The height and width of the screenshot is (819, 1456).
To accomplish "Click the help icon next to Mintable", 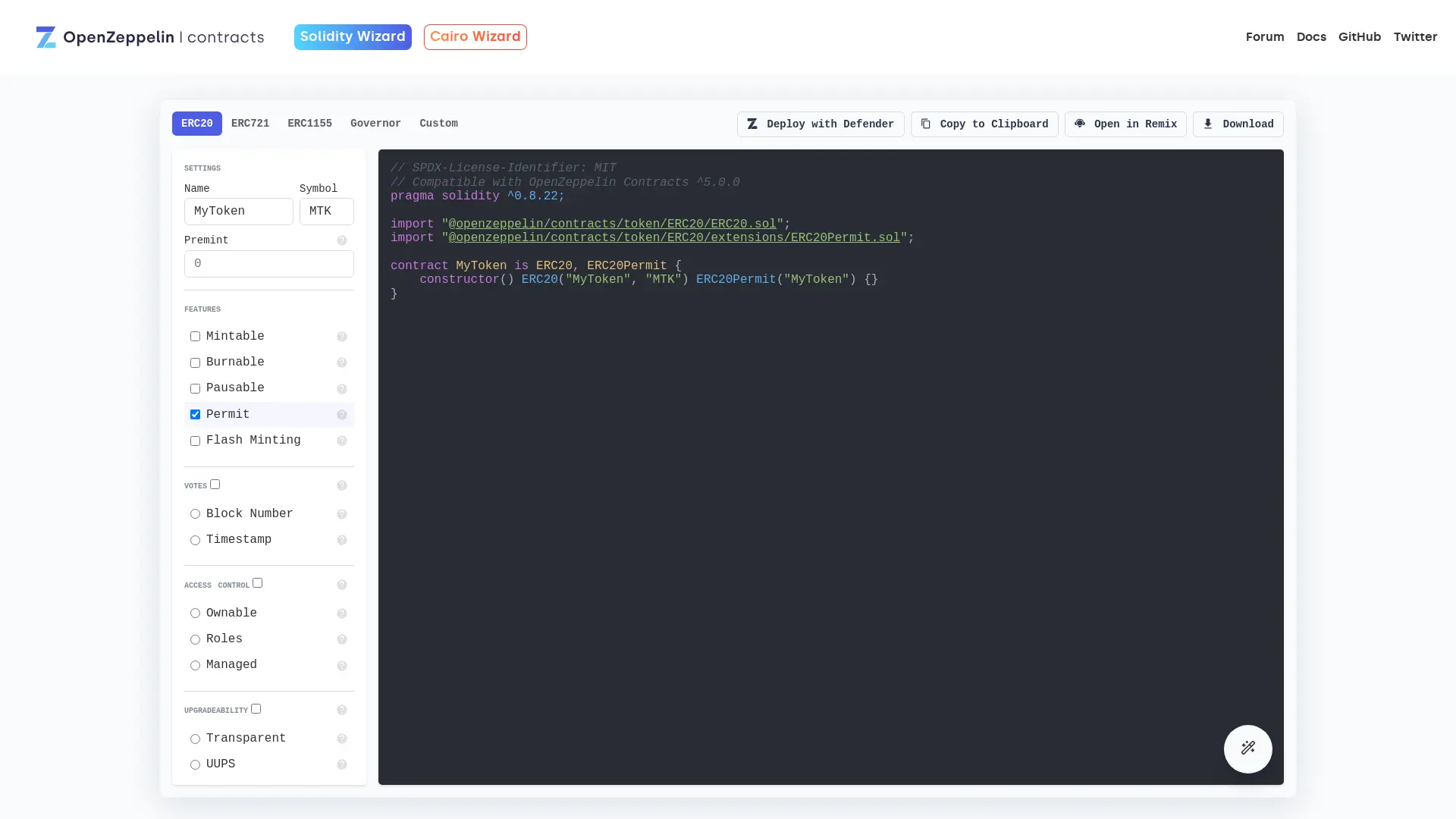I will click(342, 337).
